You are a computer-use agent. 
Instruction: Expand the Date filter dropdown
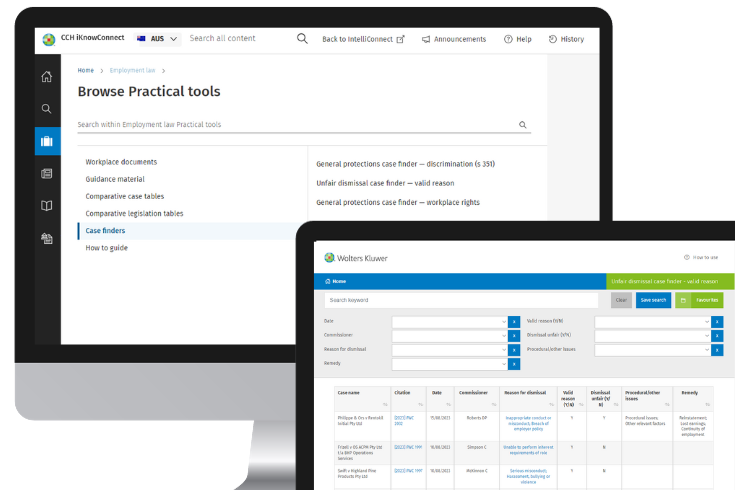click(x=450, y=321)
